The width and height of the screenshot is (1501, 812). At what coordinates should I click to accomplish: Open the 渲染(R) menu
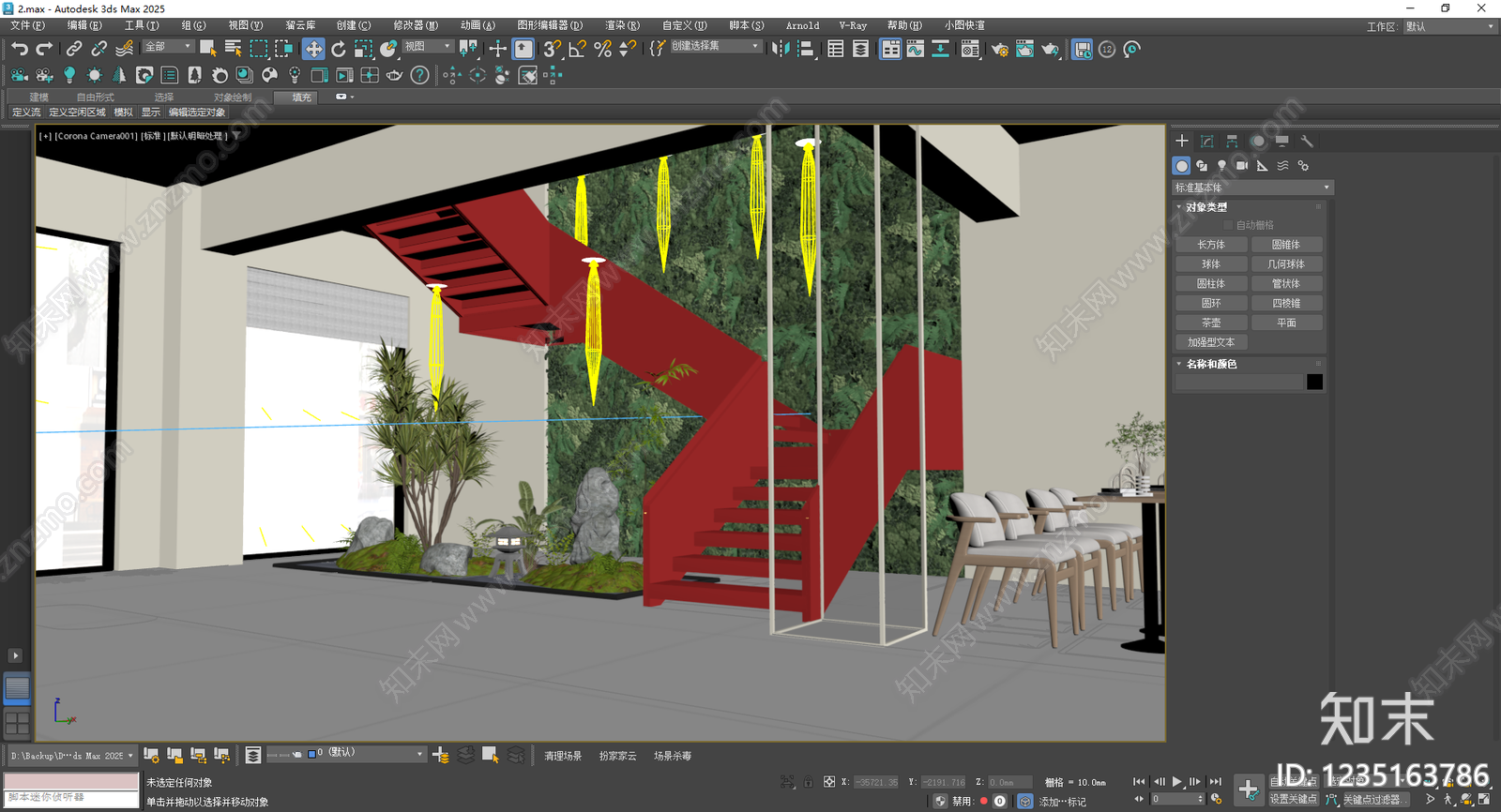click(x=622, y=25)
